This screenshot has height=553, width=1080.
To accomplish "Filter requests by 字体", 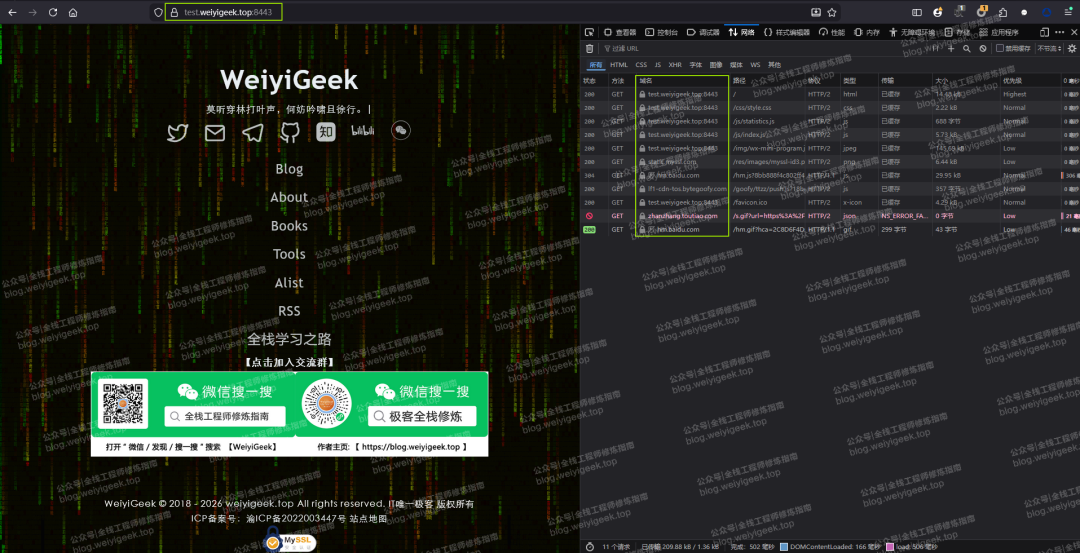I will [x=696, y=65].
